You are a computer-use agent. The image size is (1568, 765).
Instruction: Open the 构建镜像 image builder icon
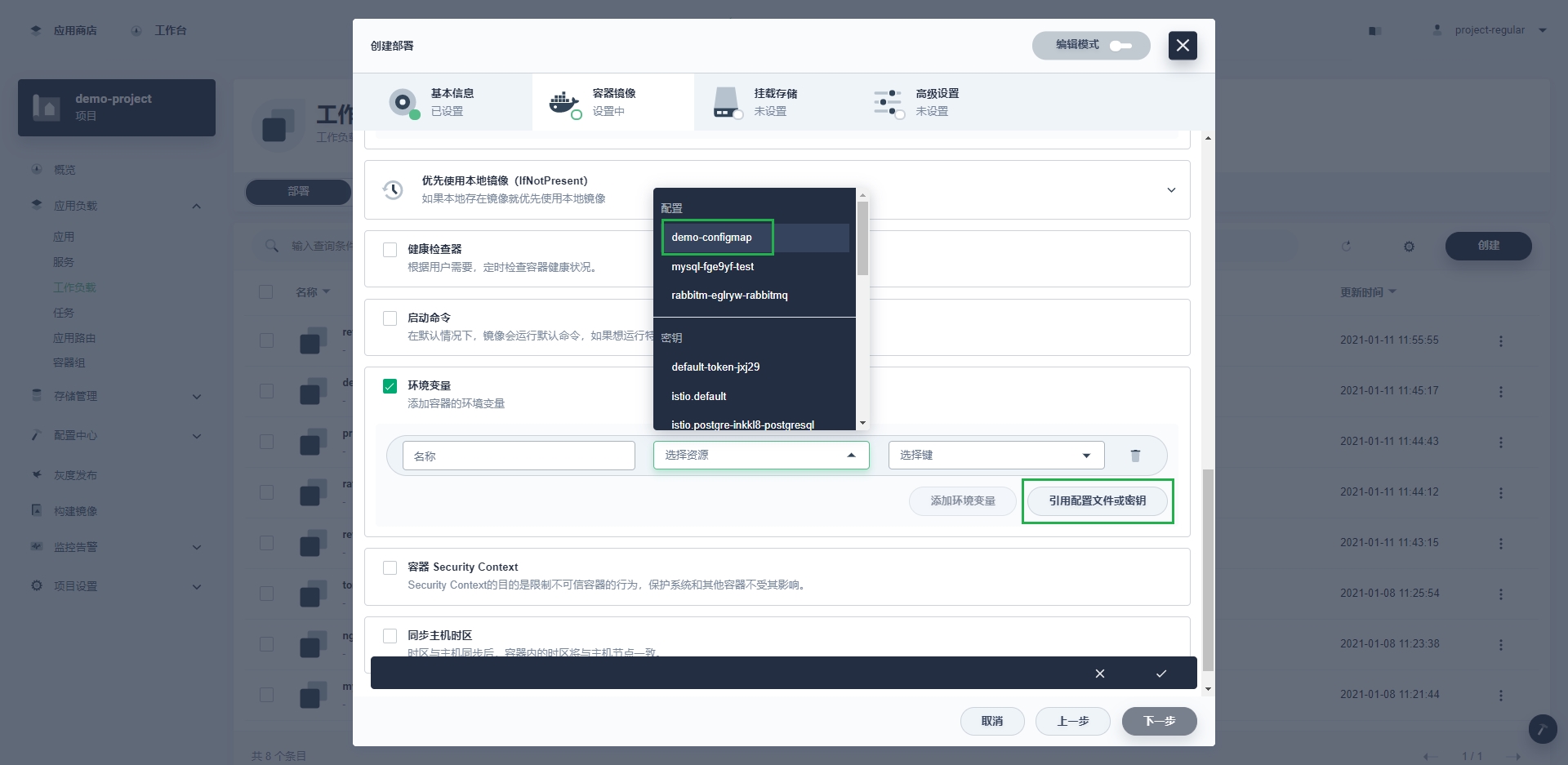36,510
